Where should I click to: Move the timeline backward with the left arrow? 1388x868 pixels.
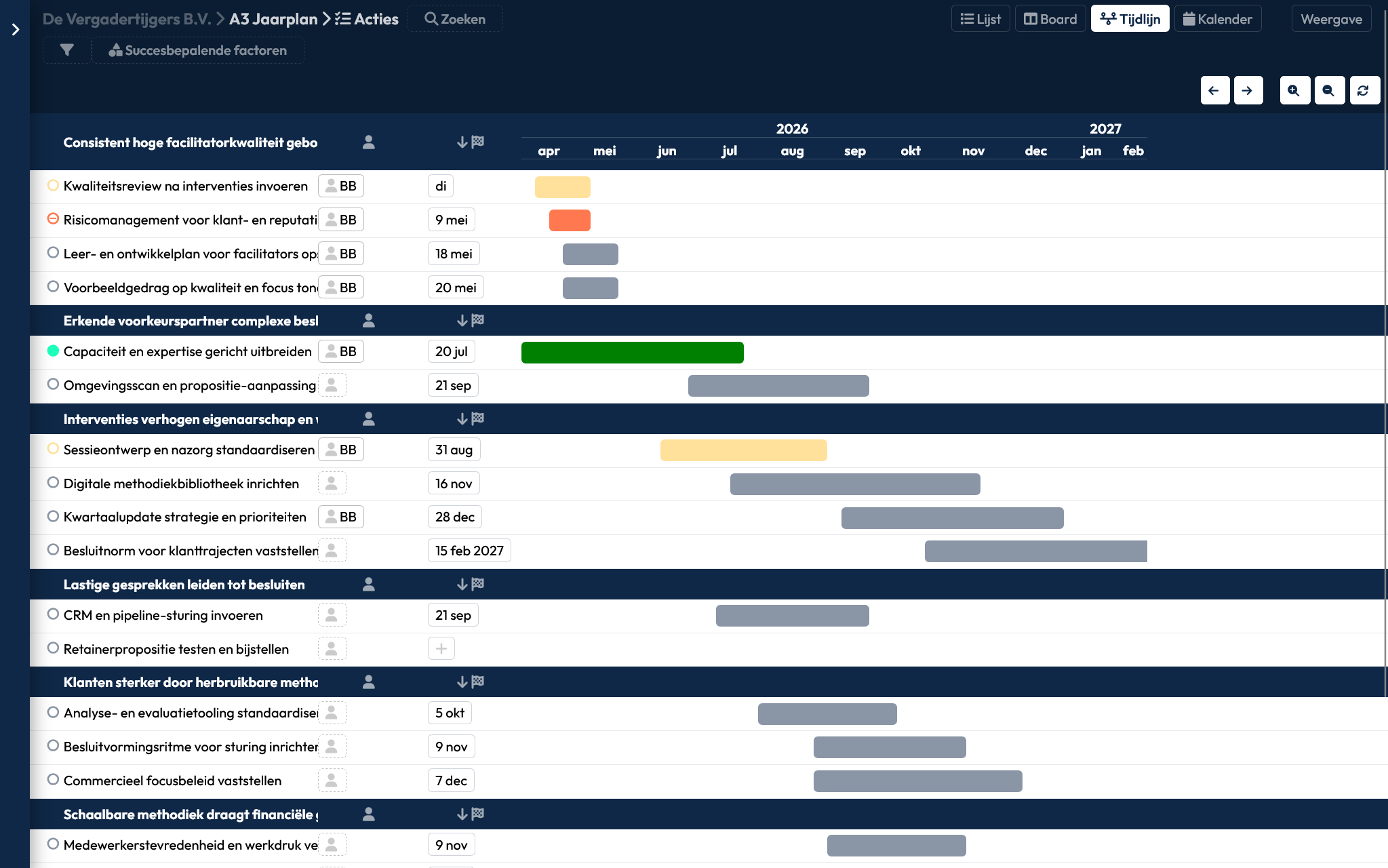pos(1214,90)
